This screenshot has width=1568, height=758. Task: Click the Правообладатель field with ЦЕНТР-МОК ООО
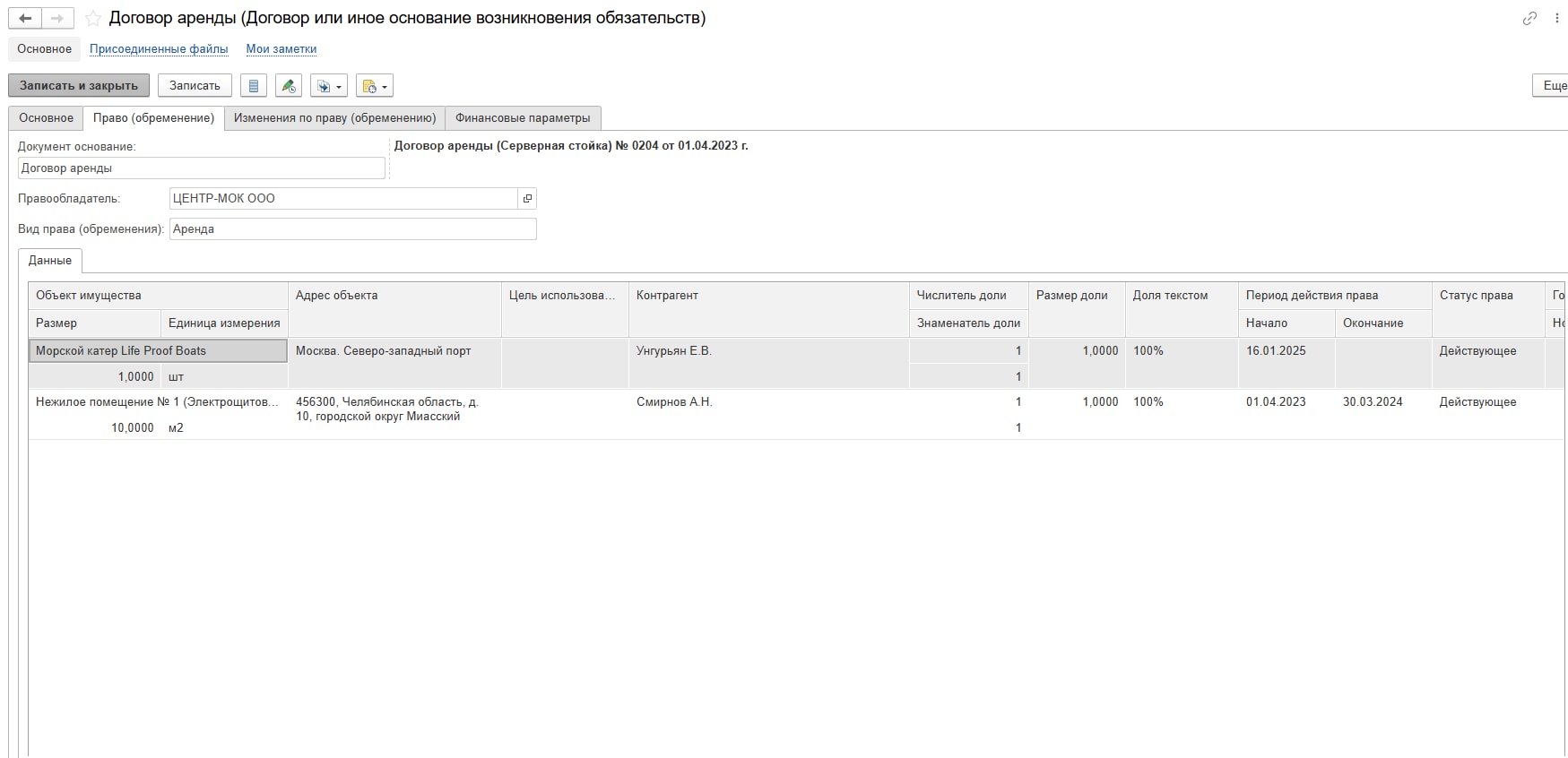point(344,199)
